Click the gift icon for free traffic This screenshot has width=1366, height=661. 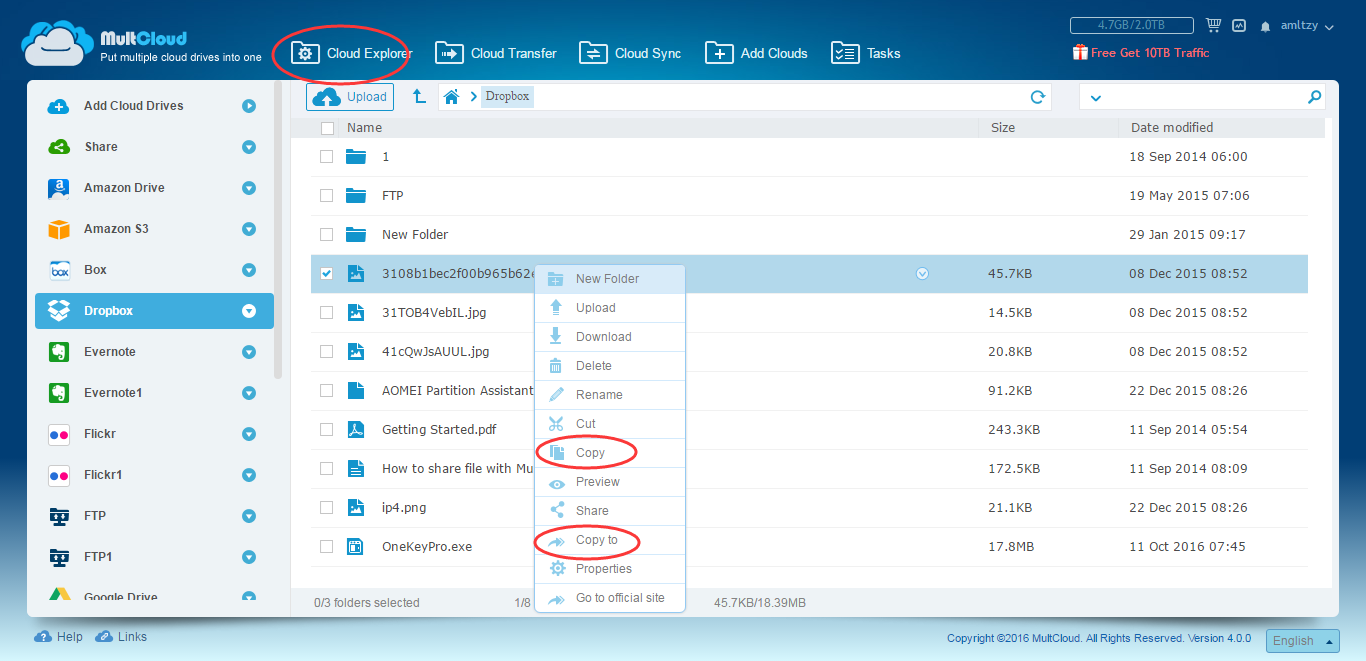(1079, 52)
